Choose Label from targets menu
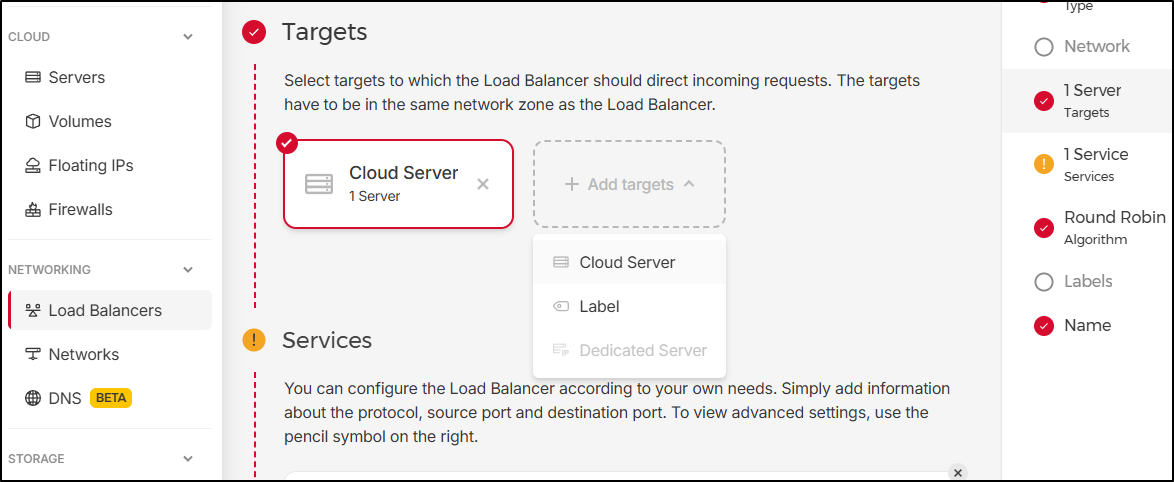1174x482 pixels. point(599,306)
